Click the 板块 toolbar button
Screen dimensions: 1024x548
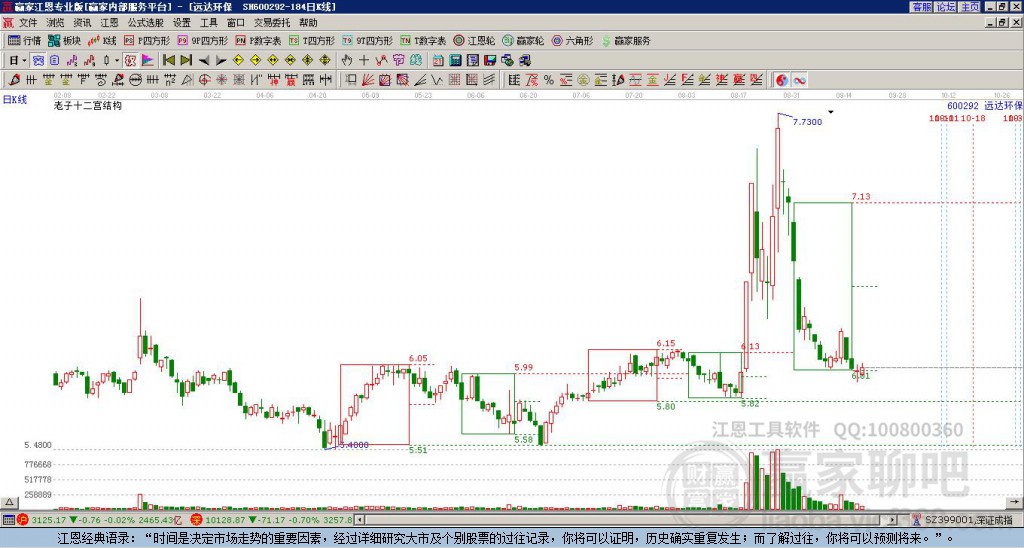[64, 40]
